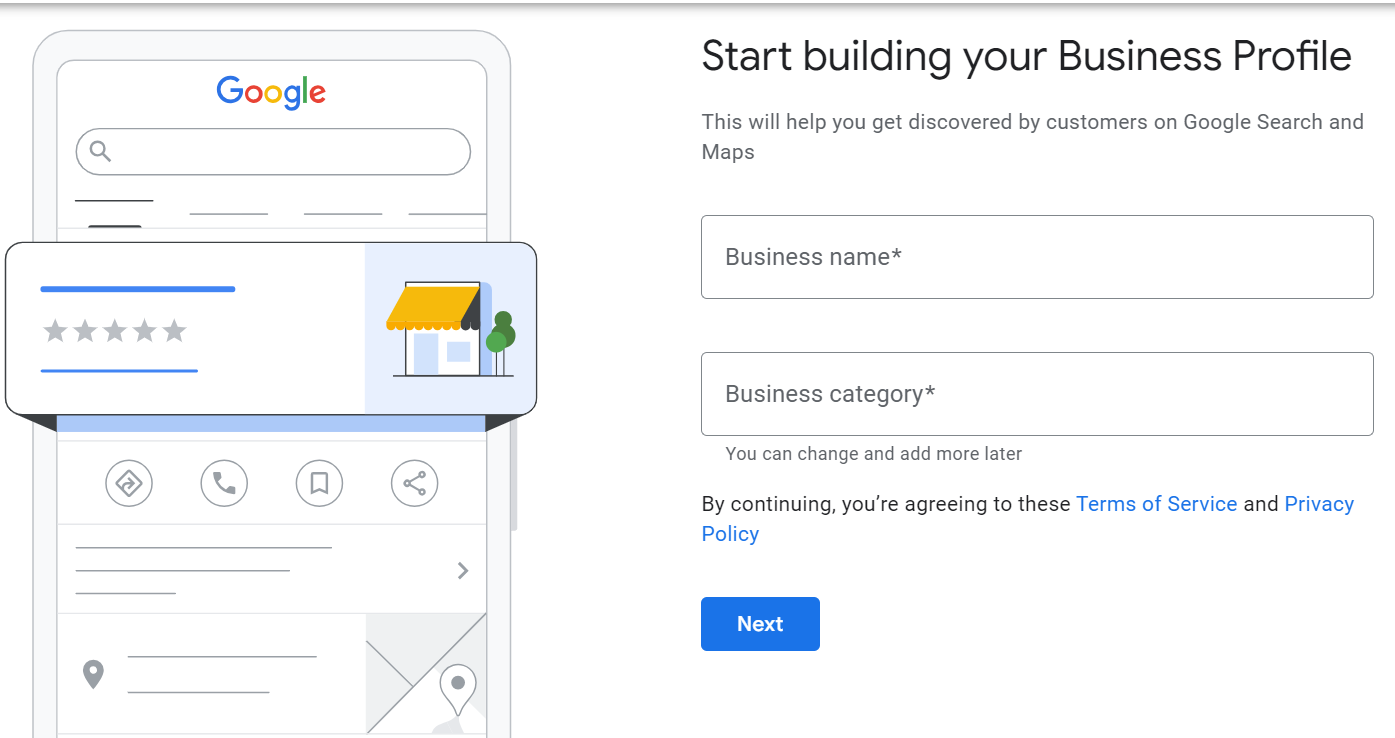Click the right chevron arrow in mockup
Image resolution: width=1395 pixels, height=738 pixels.
click(x=463, y=570)
